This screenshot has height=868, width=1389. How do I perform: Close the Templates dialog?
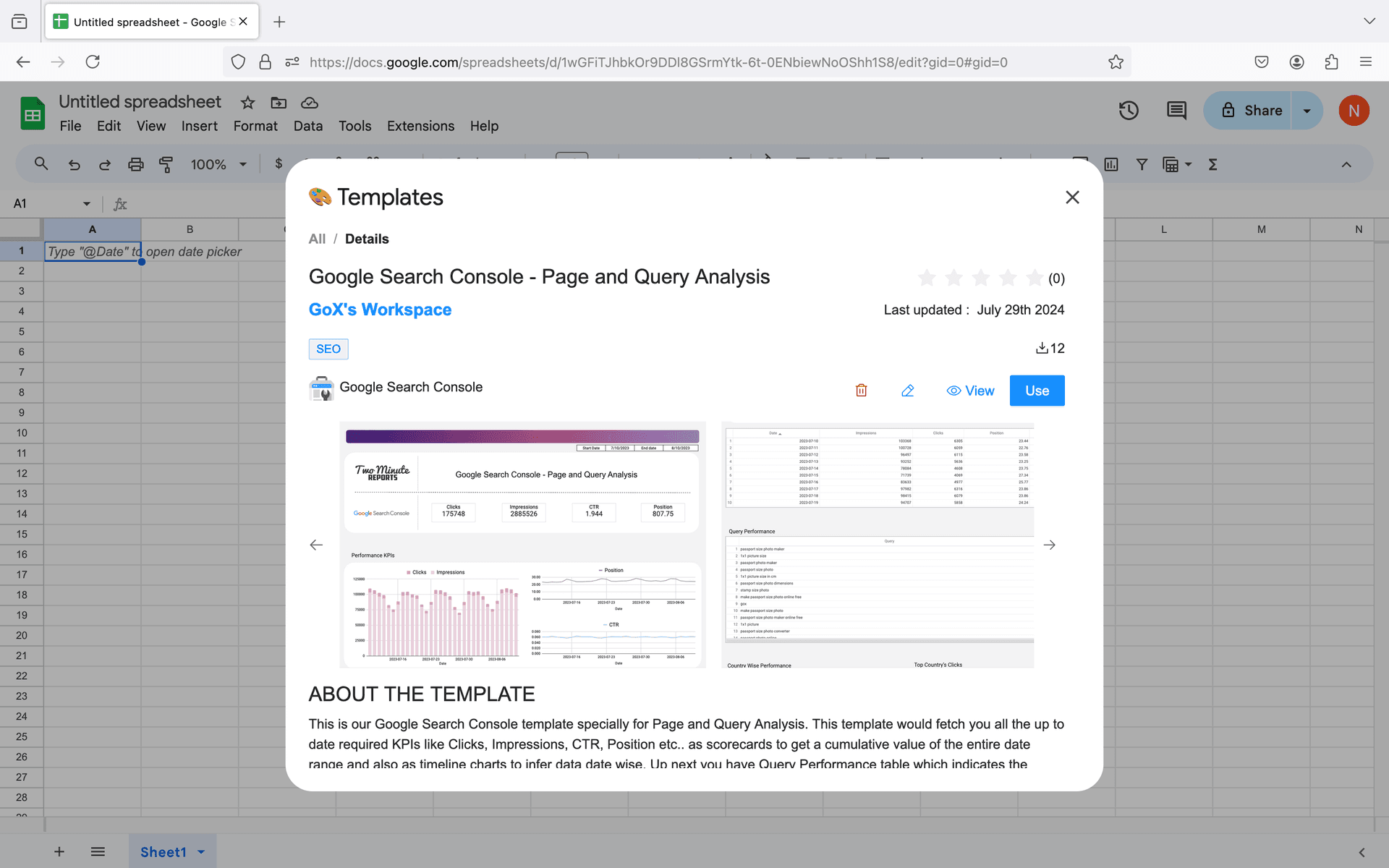tap(1072, 197)
